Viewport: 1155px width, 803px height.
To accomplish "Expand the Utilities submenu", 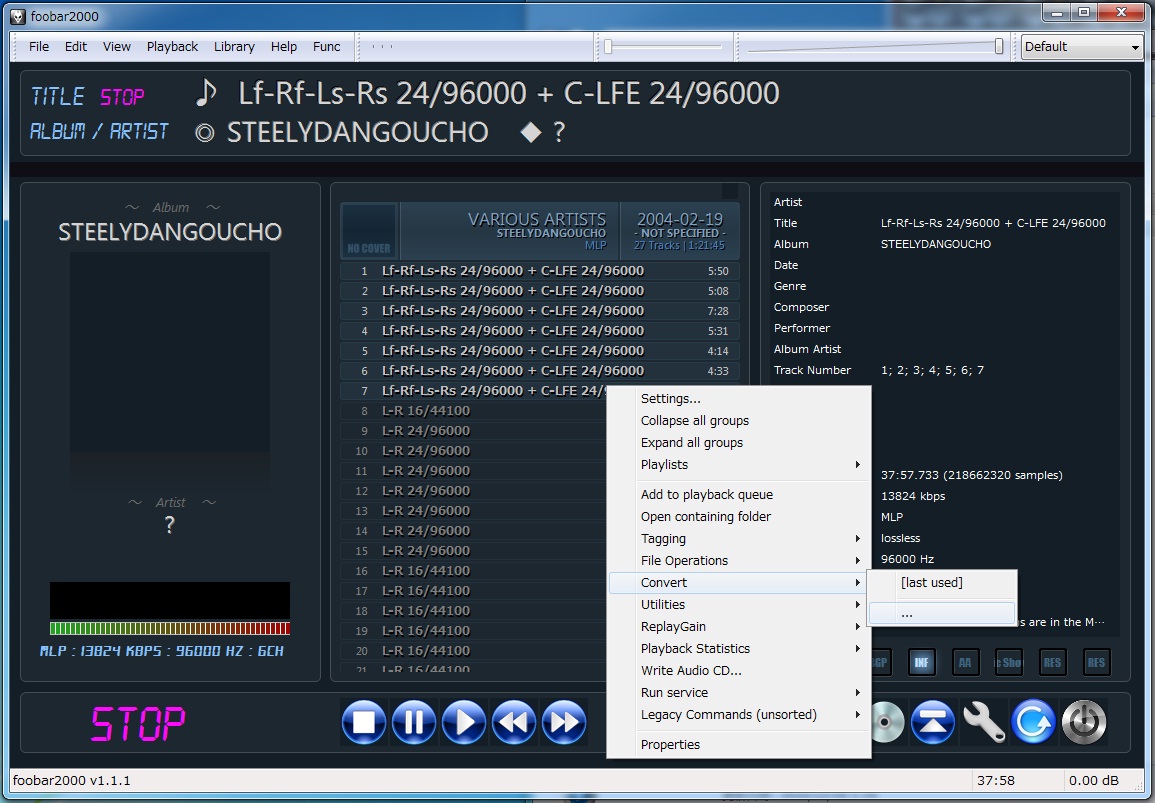I will [739, 605].
